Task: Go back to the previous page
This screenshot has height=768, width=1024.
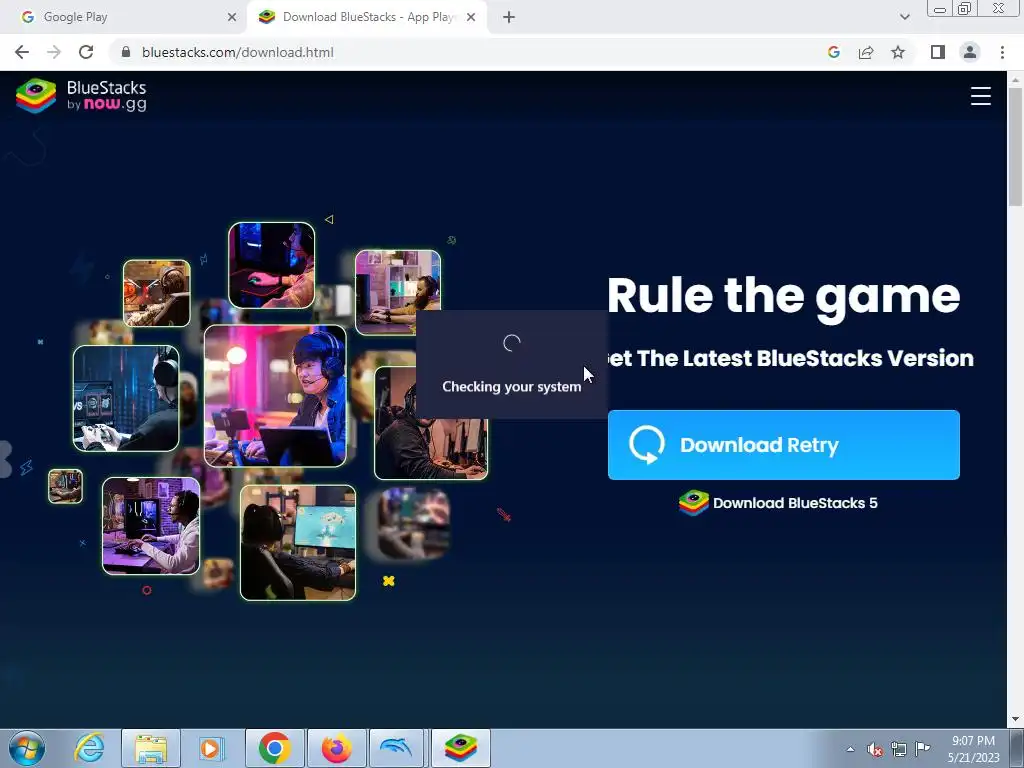Action: click(x=22, y=52)
